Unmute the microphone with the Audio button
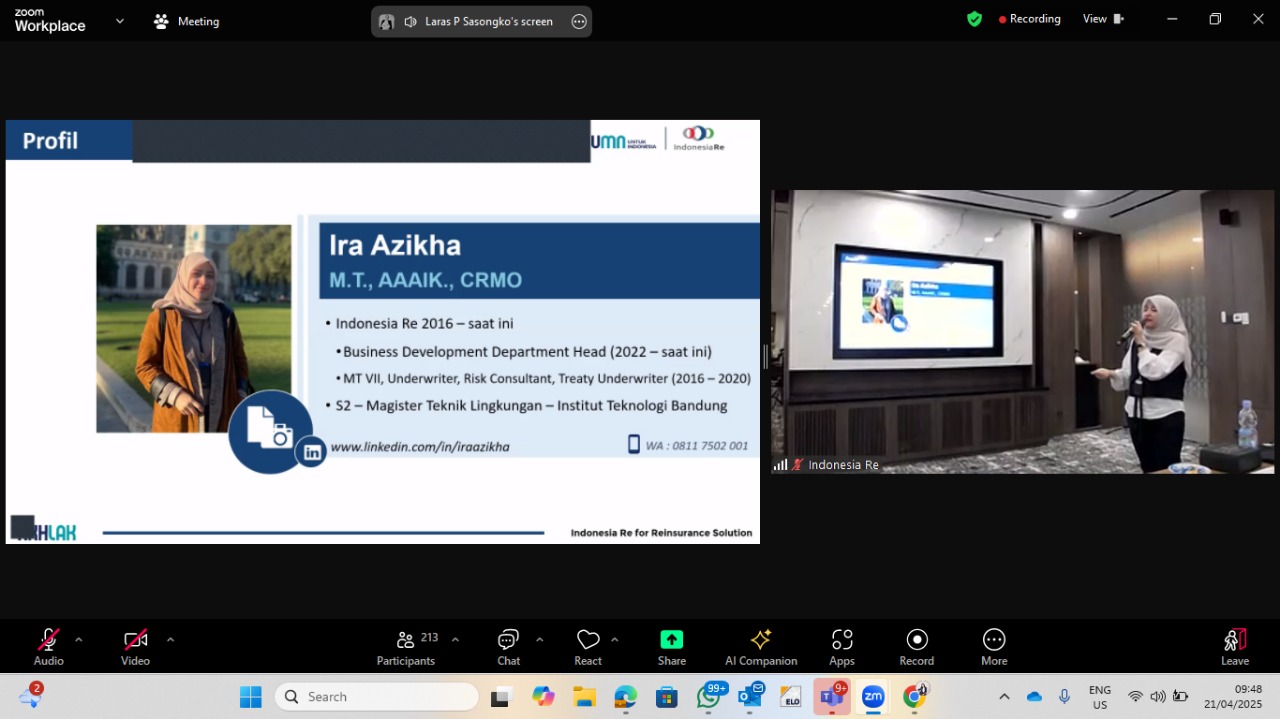Screen dimensions: 1280x719 pos(48,646)
